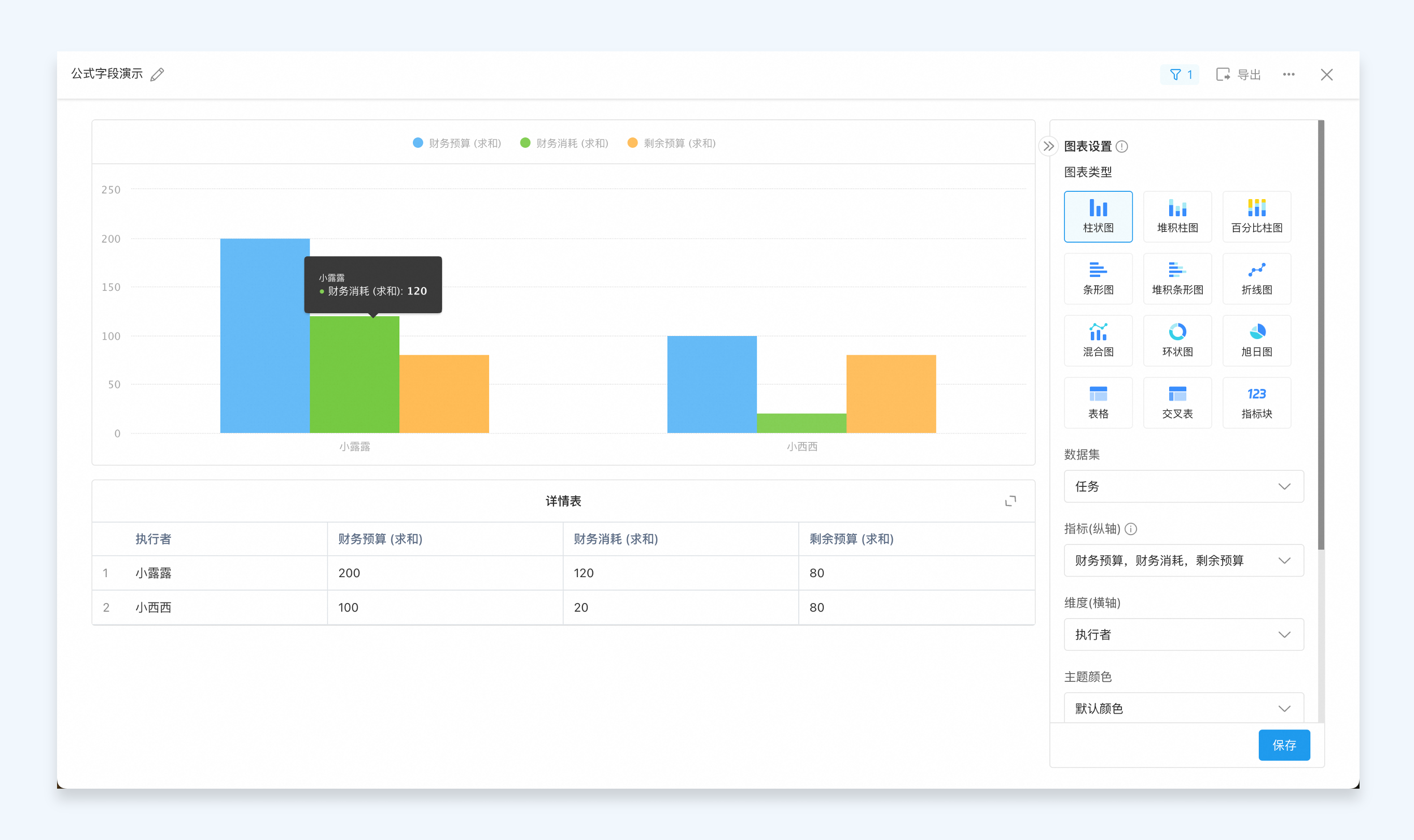
Task: Open the filter button showing 1
Action: [x=1181, y=75]
